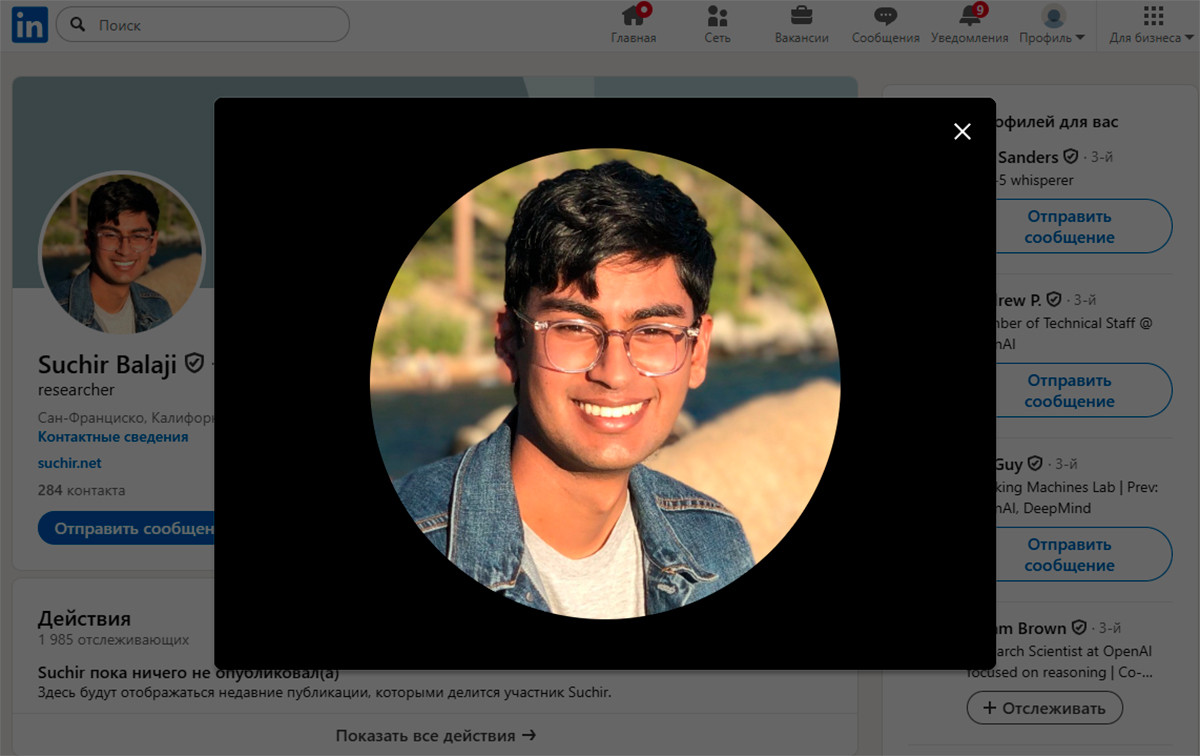Click the enlarged circular profile photo
The image size is (1200, 756).
tap(604, 383)
